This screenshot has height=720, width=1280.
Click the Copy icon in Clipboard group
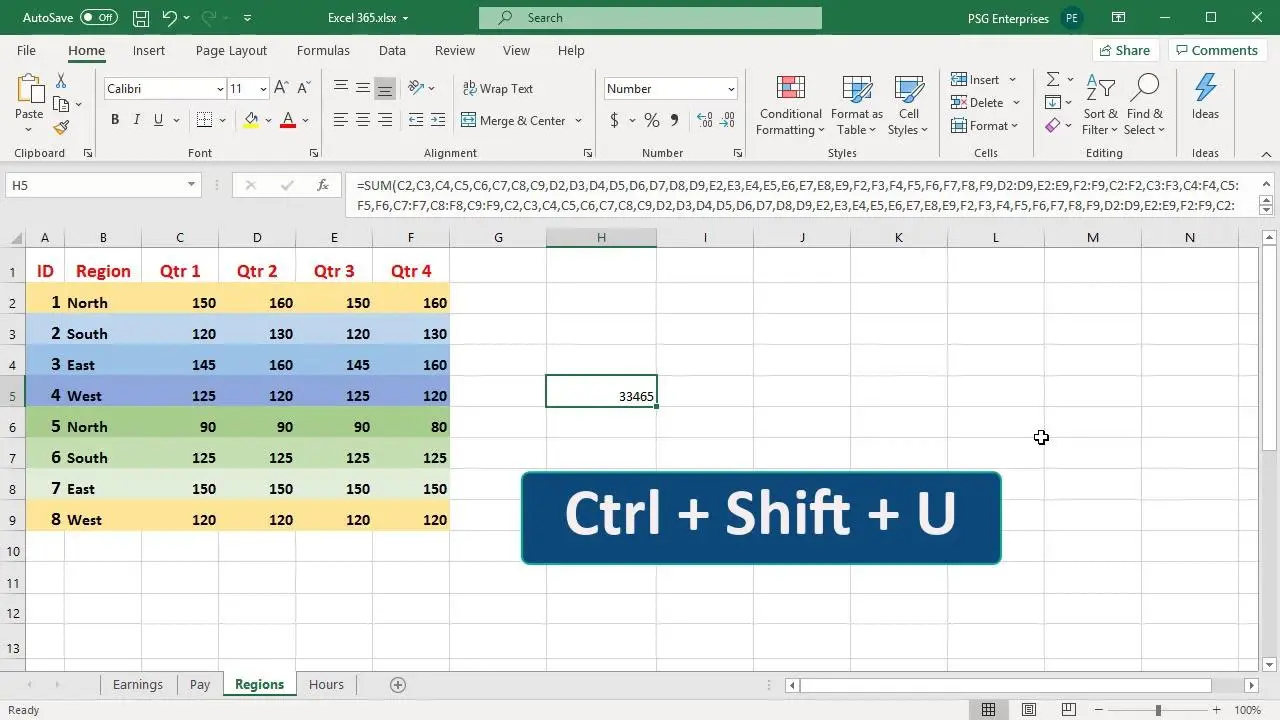(60, 104)
